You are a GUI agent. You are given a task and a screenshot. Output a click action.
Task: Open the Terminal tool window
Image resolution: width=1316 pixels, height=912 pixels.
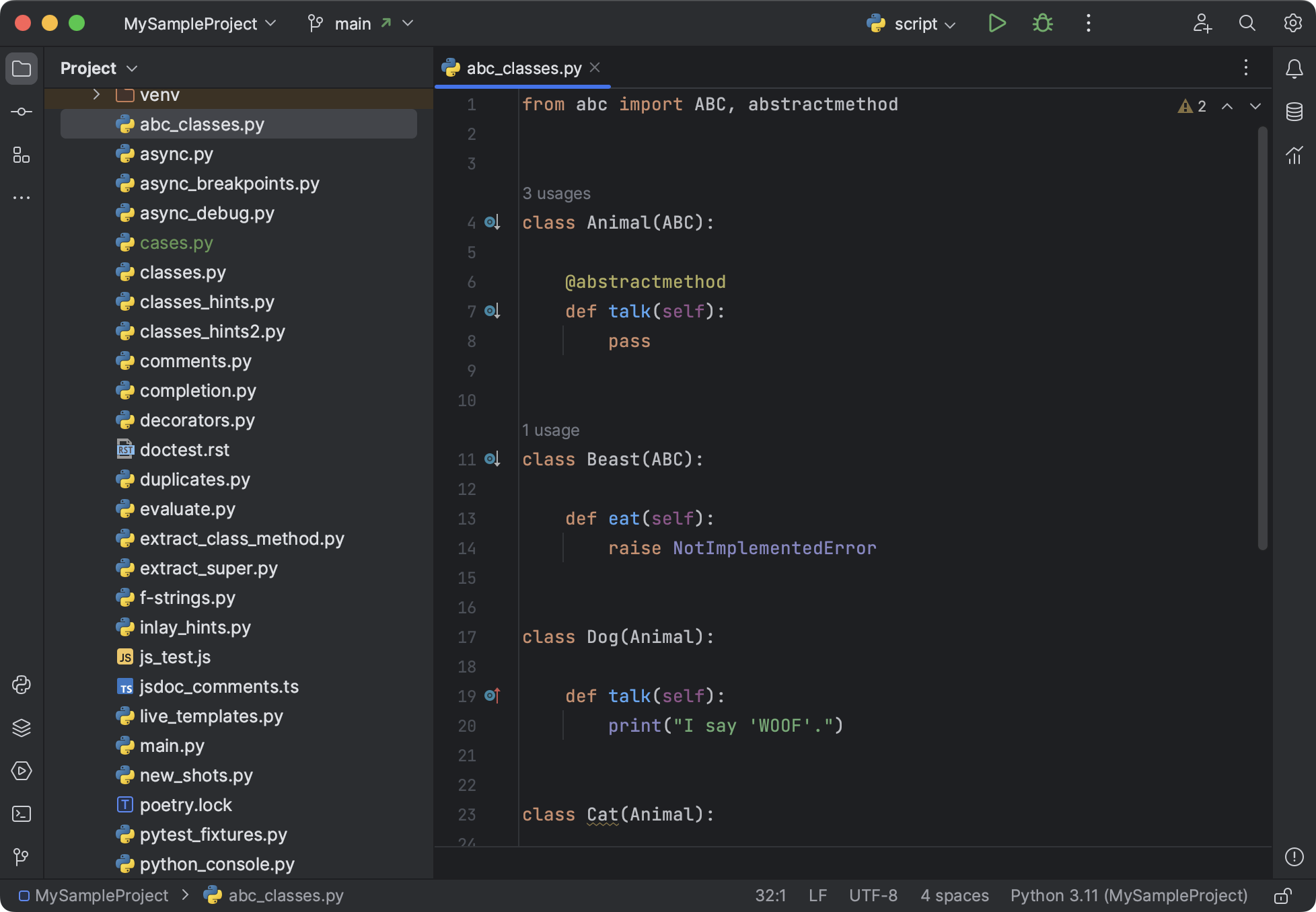tap(21, 814)
